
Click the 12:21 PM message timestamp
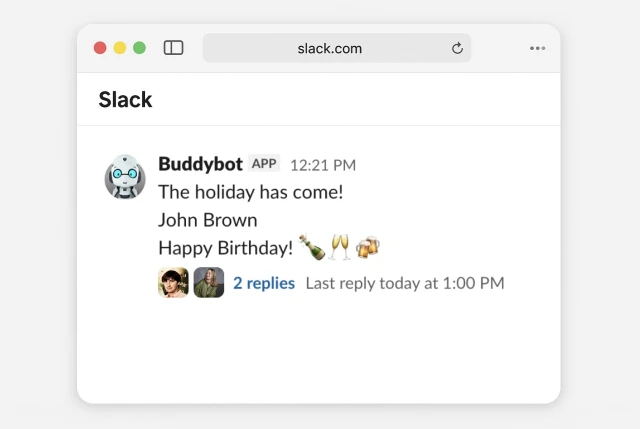[x=323, y=165]
